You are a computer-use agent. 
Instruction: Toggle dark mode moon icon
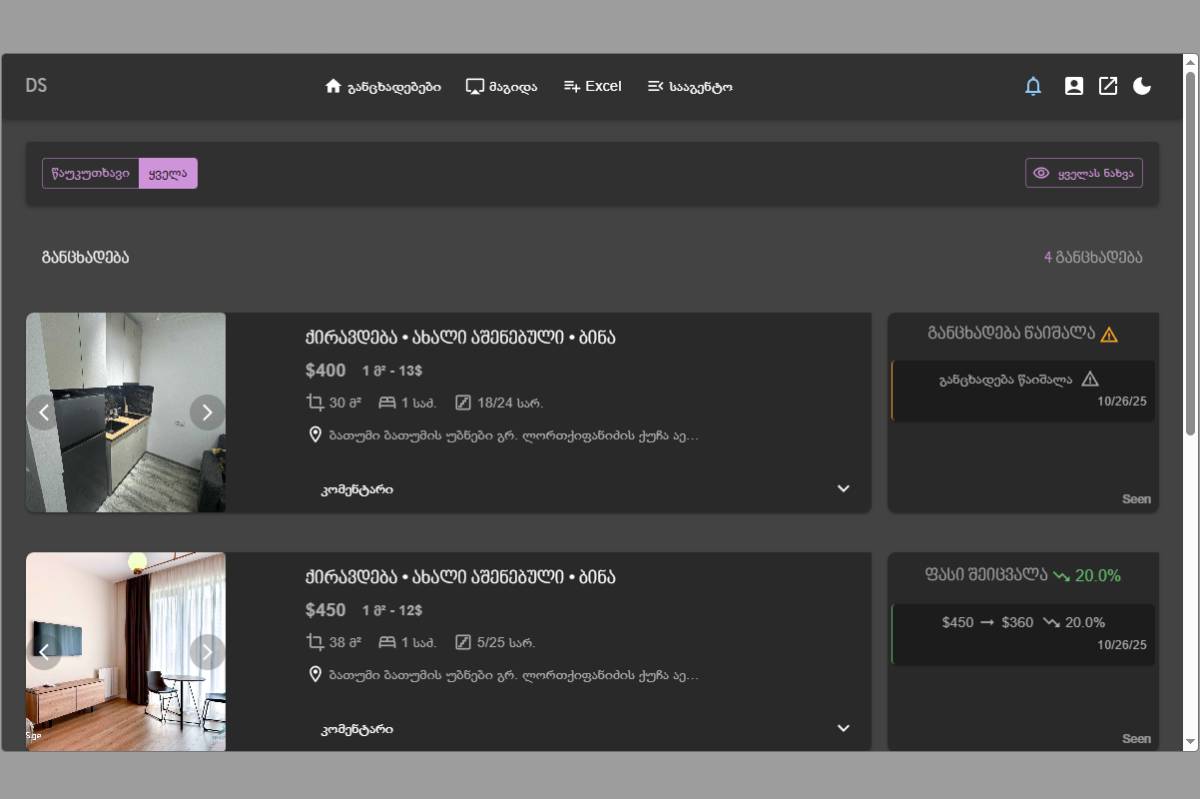coord(1142,86)
